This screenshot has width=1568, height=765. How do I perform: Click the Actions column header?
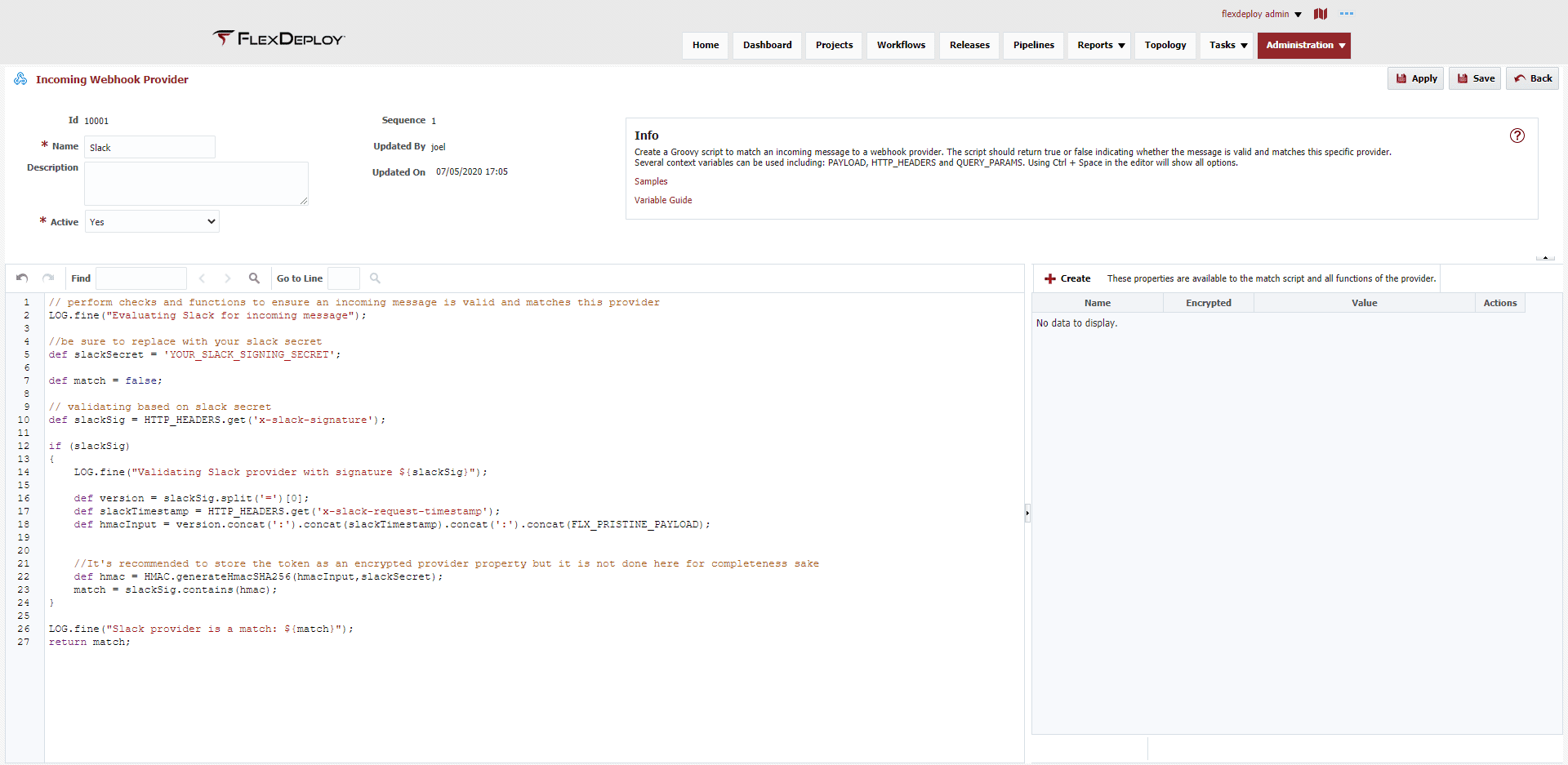point(1500,303)
